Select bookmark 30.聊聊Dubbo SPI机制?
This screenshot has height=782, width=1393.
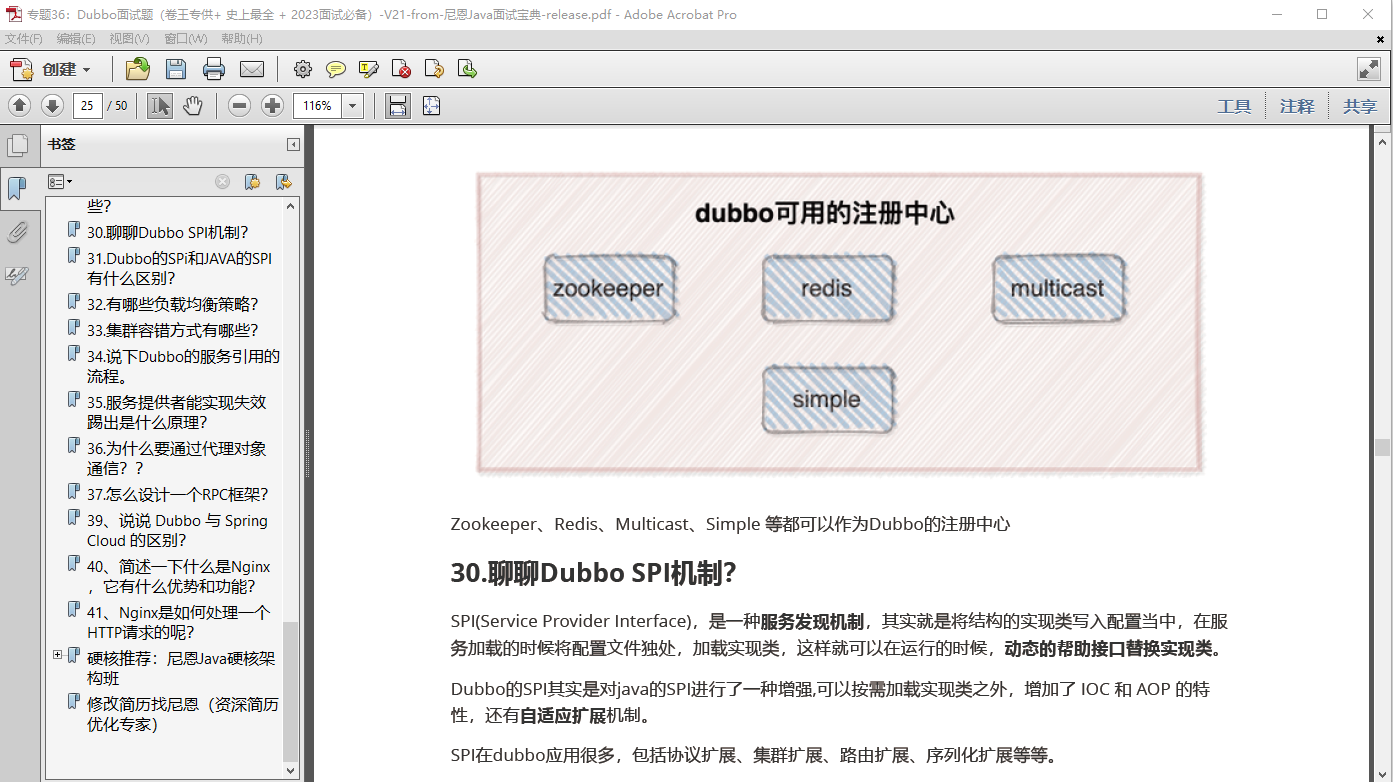[168, 232]
